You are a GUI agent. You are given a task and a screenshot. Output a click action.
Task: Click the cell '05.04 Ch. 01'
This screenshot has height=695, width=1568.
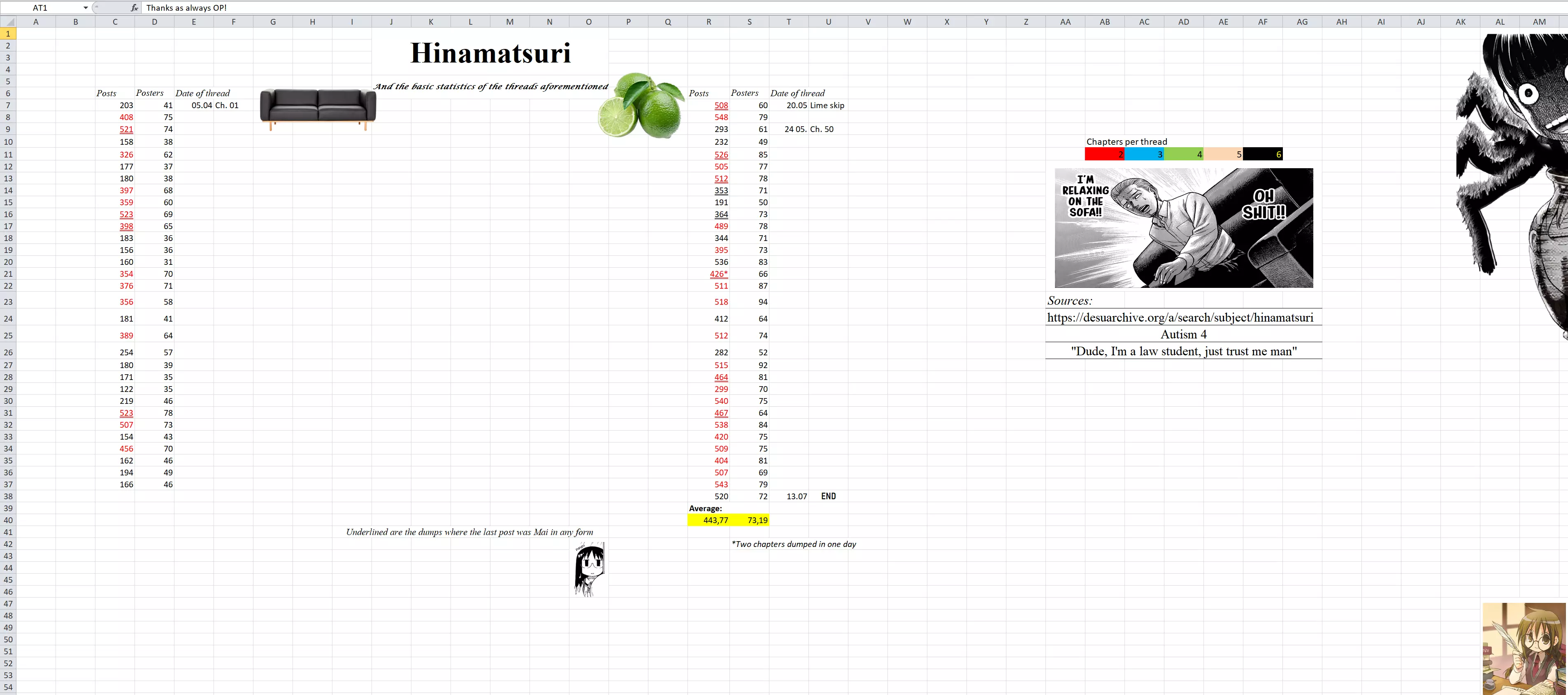coord(215,105)
